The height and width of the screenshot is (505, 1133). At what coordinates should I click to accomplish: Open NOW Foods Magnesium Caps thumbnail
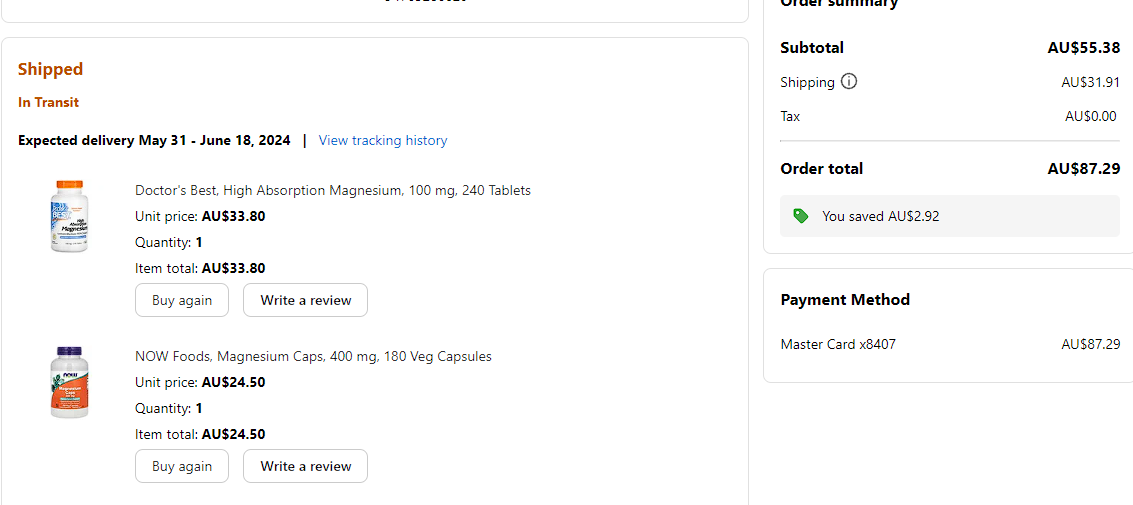click(x=69, y=382)
